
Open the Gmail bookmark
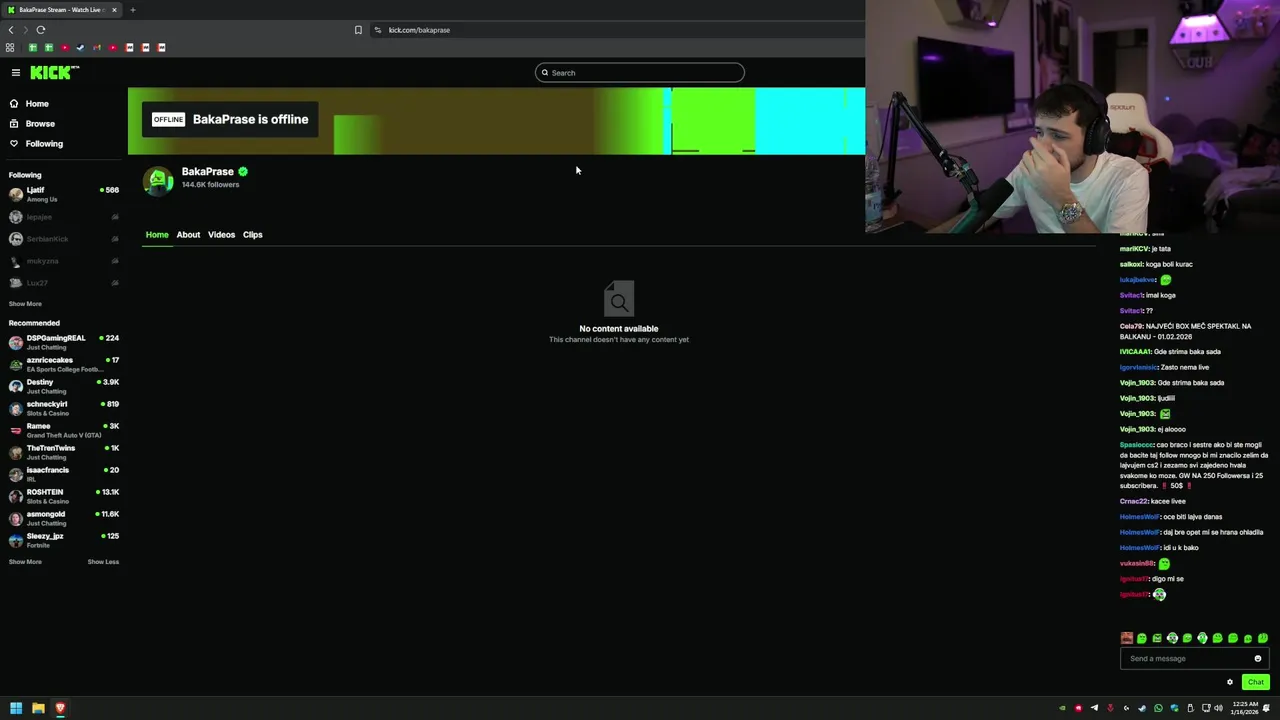[x=97, y=48]
